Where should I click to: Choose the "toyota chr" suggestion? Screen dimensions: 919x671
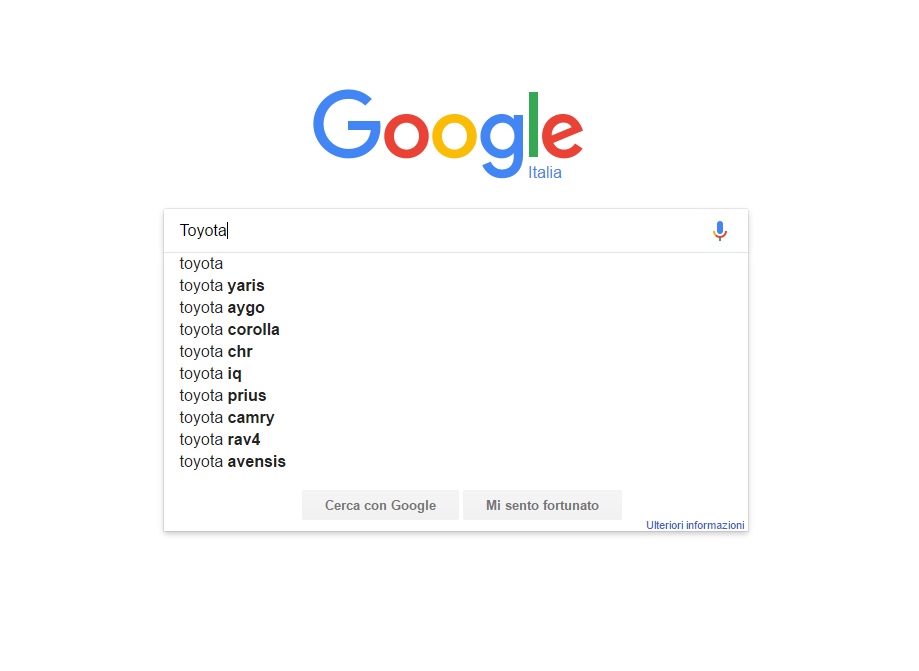455,352
